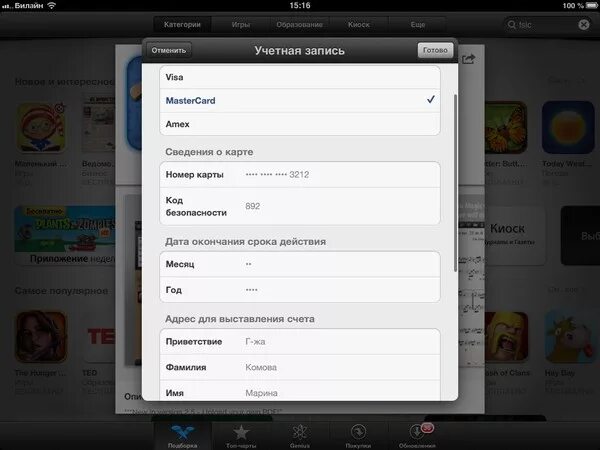The width and height of the screenshot is (600, 450).
Task: Open the Еще tab
Action: point(417,24)
